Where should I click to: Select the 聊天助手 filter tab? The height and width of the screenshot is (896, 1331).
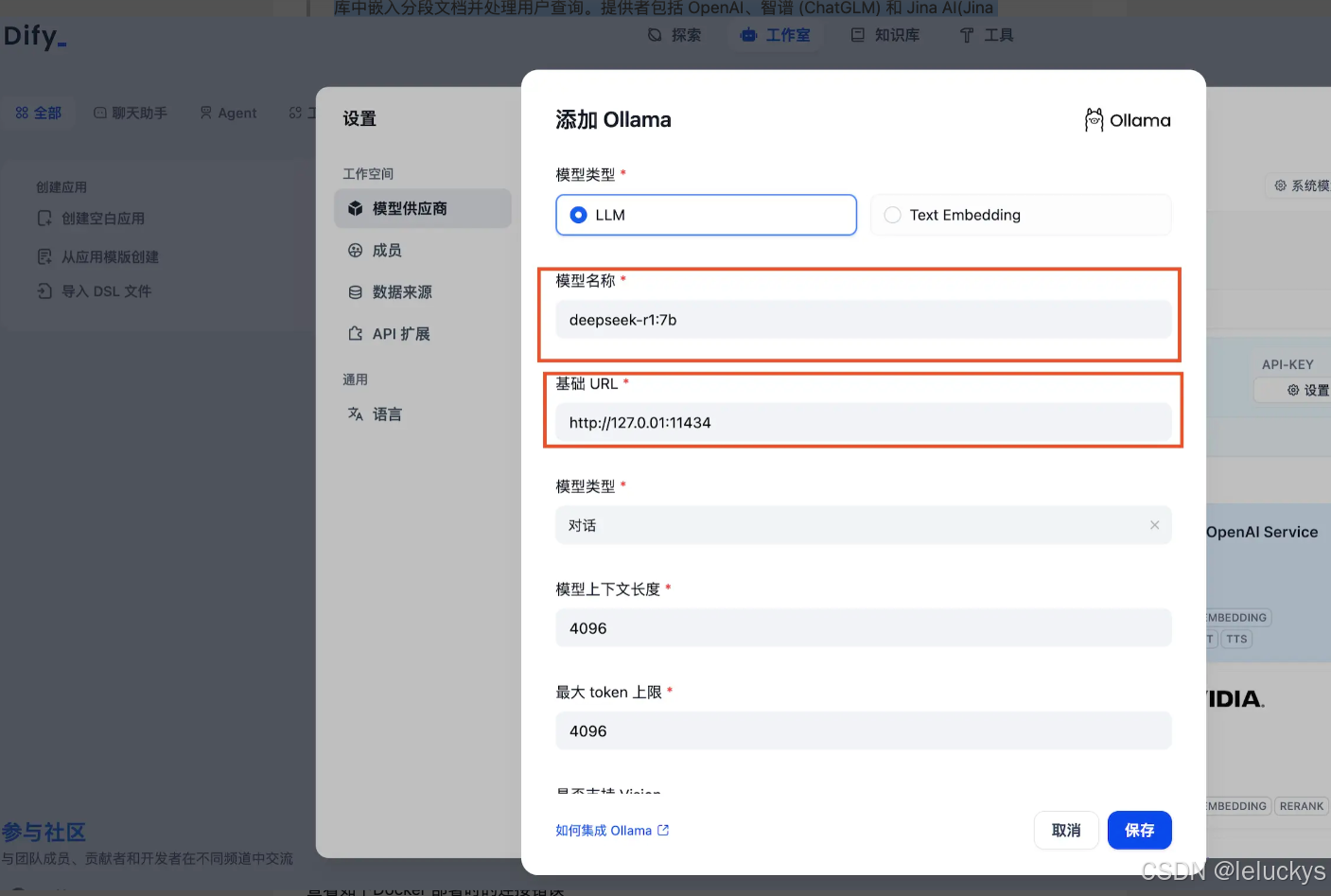pyautogui.click(x=131, y=113)
